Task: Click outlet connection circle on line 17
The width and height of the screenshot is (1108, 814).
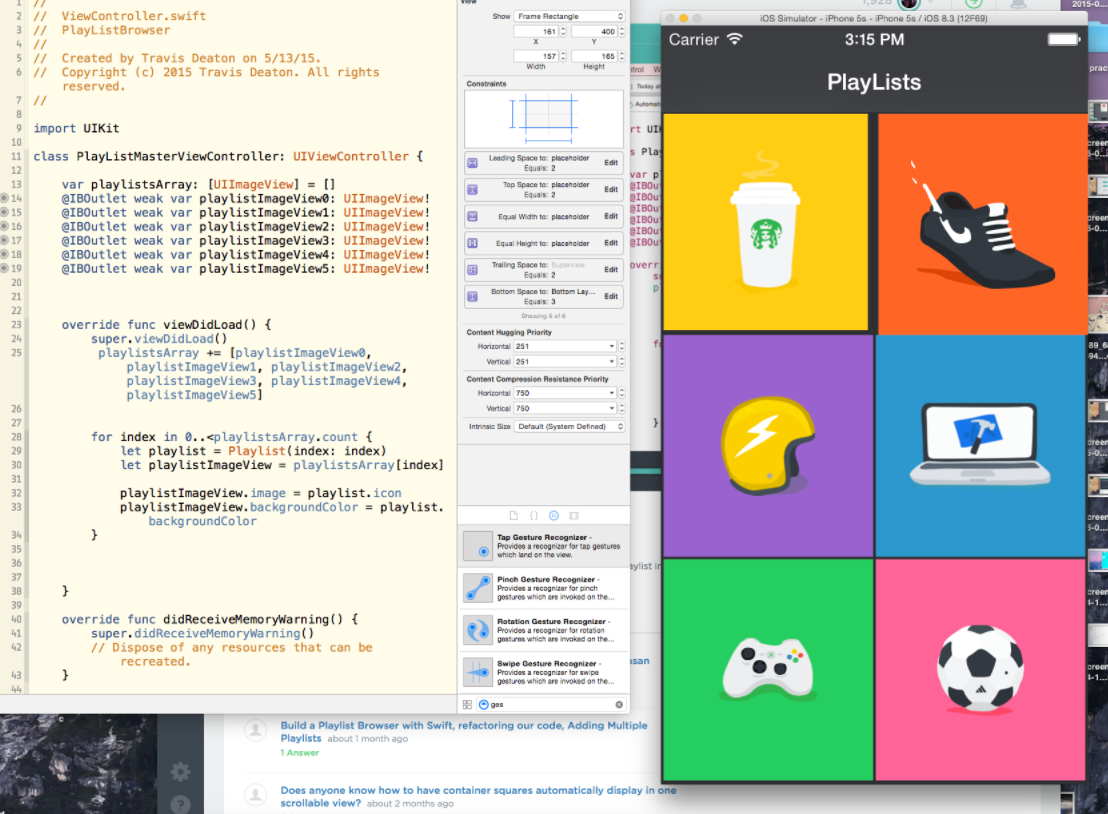Action: pyautogui.click(x=5, y=241)
